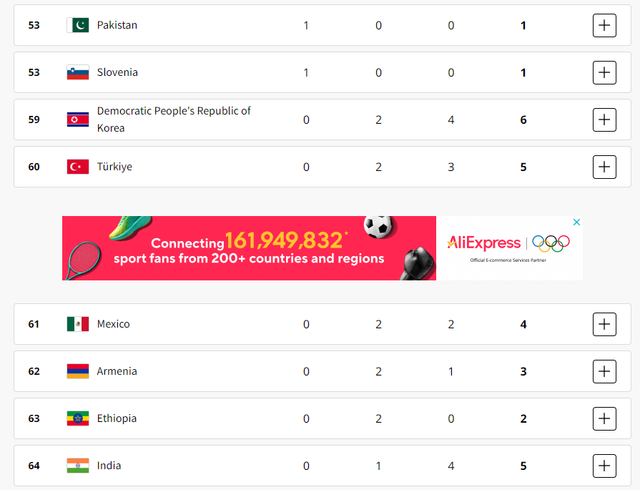The height and width of the screenshot is (490, 640).
Task: Open the DPR Korea row plus expander
Action: [x=604, y=119]
